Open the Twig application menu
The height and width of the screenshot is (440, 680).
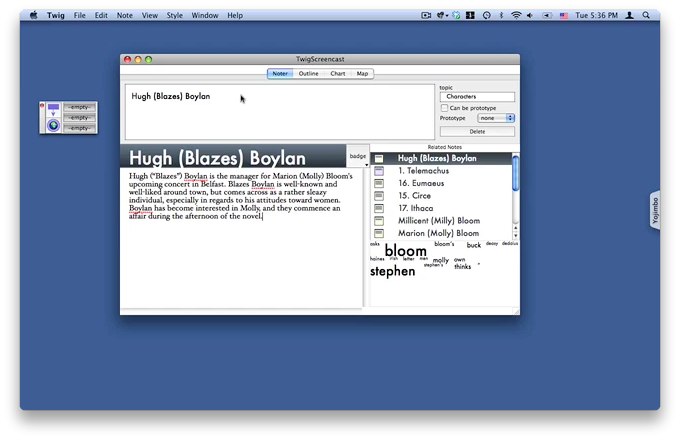coord(56,15)
